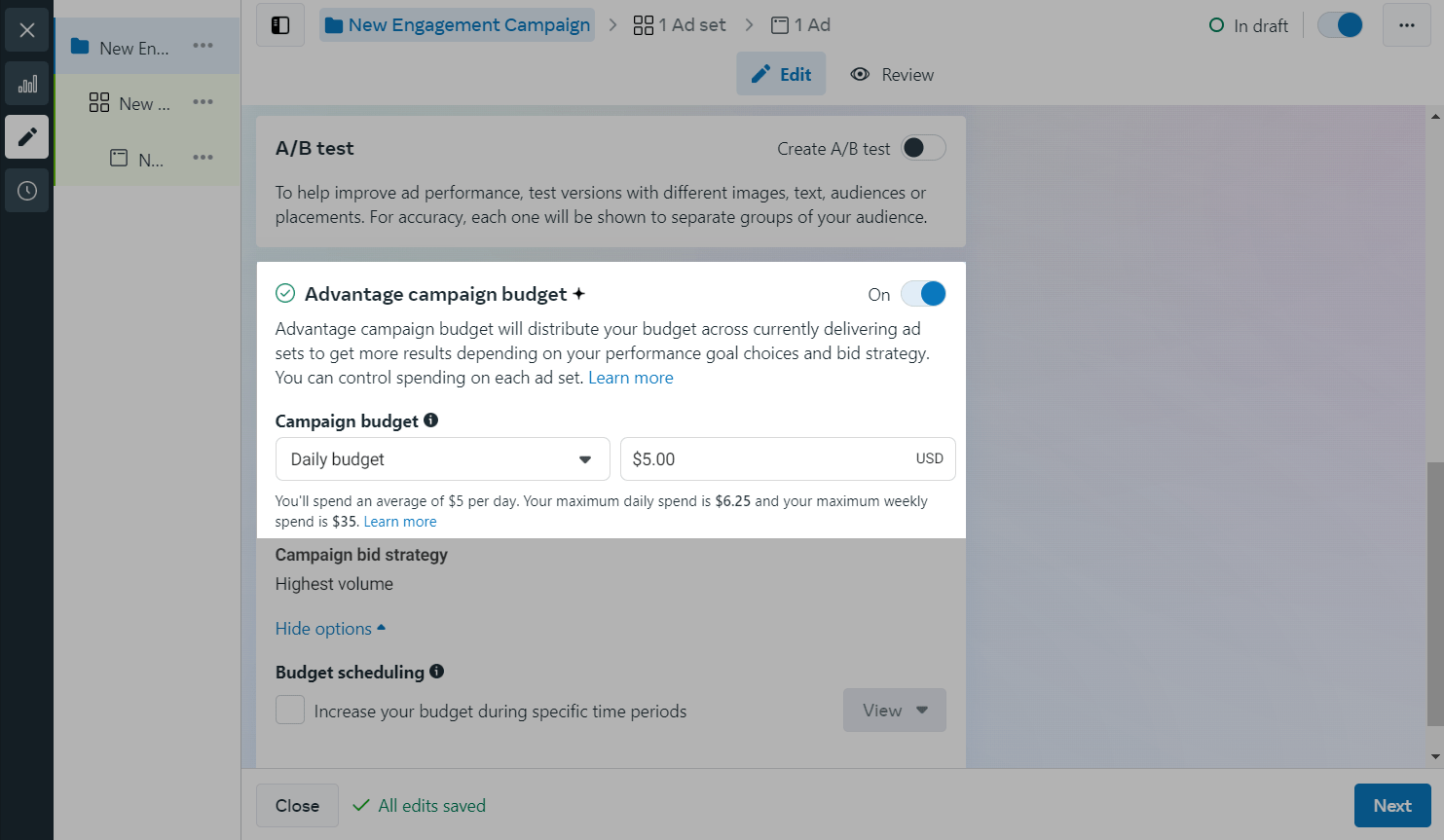The image size is (1444, 840).
Task: Click the $5.00 budget amount field
Action: tap(769, 459)
